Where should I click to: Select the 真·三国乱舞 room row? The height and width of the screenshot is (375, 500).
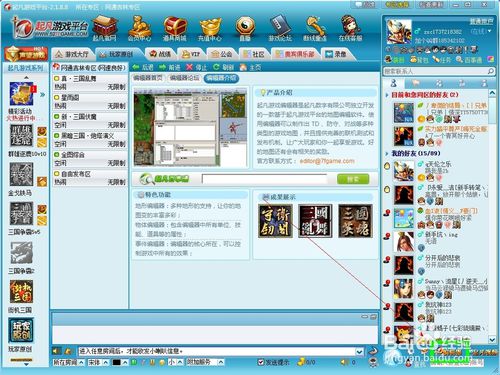pos(89,83)
